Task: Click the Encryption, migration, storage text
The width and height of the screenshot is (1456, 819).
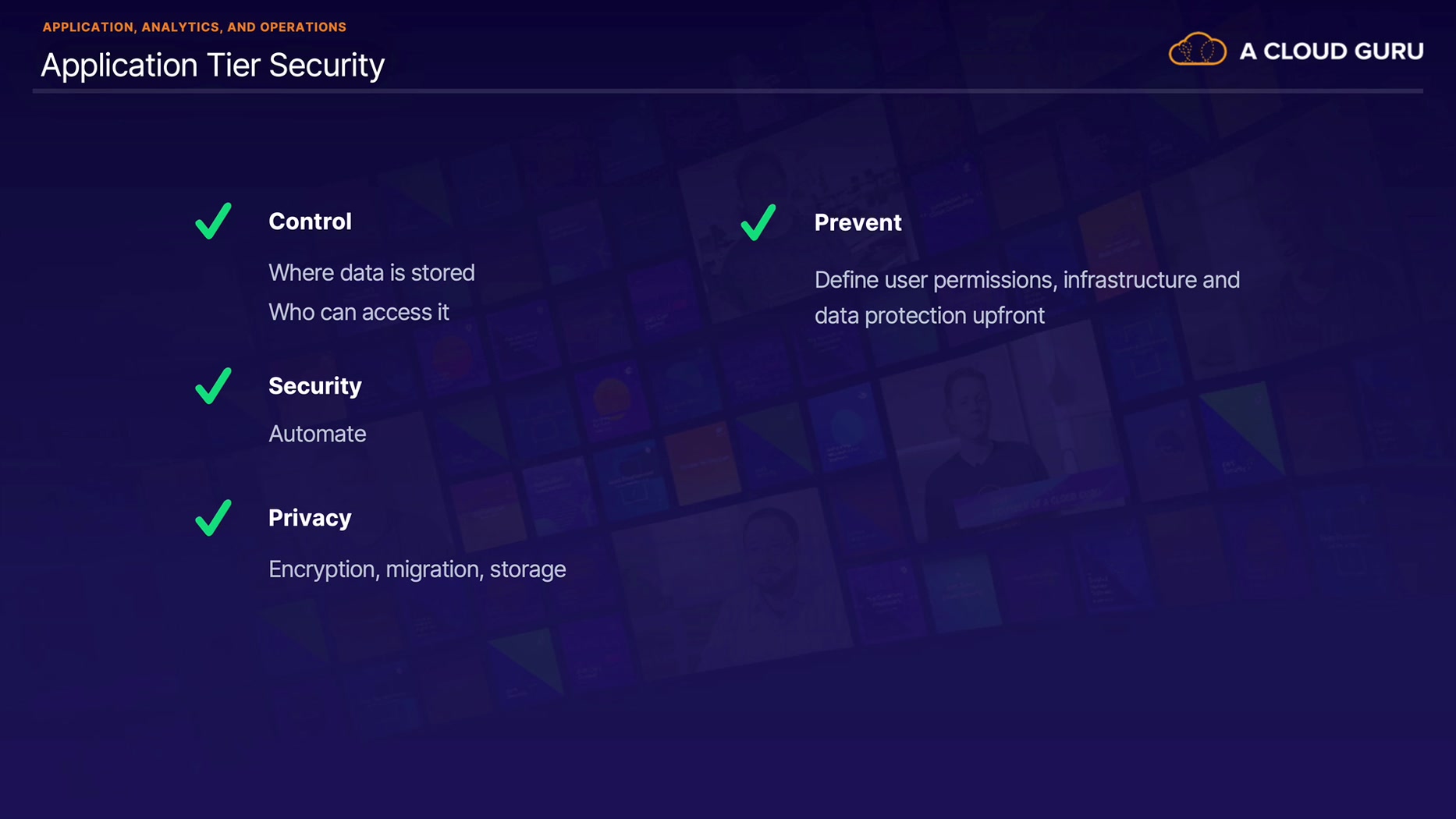Action: pos(417,569)
